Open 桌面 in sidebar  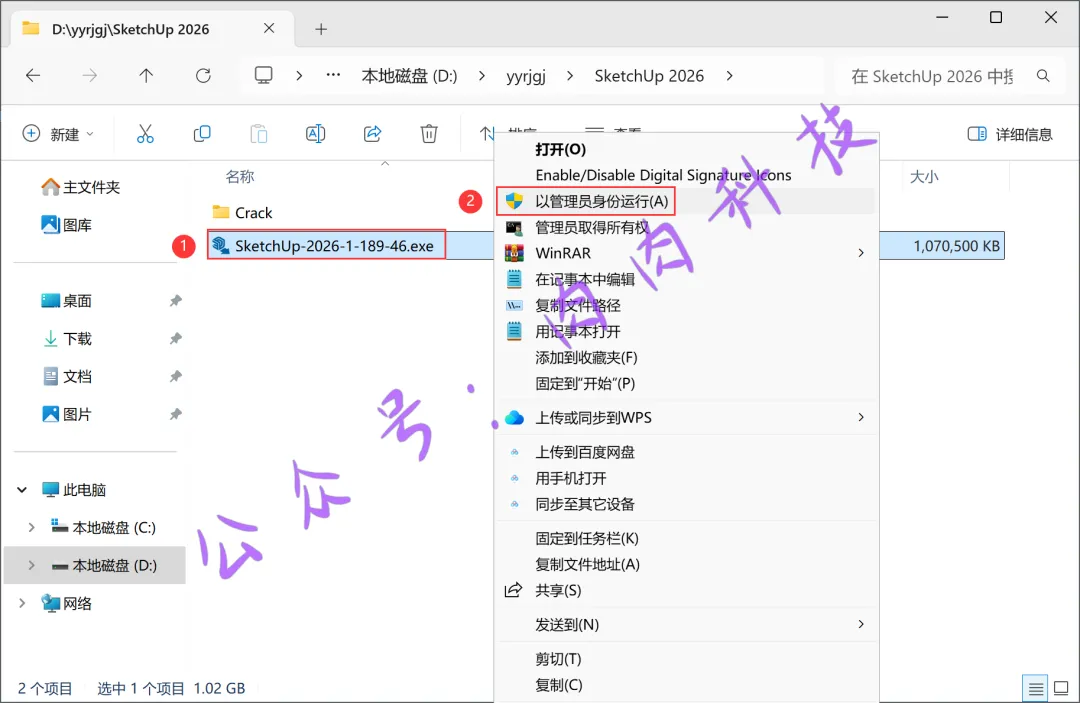click(67, 301)
